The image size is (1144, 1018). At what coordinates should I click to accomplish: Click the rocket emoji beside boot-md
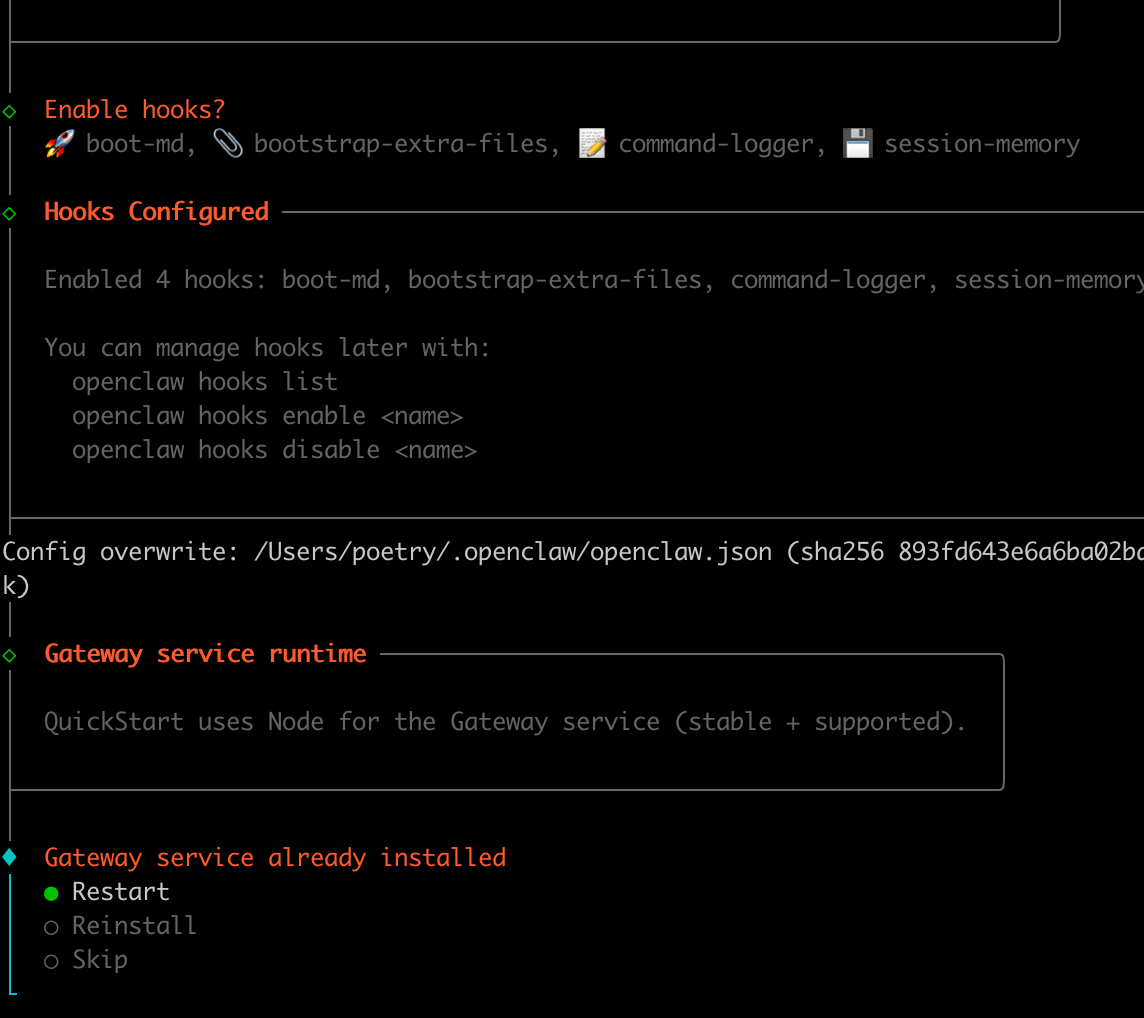(60, 144)
